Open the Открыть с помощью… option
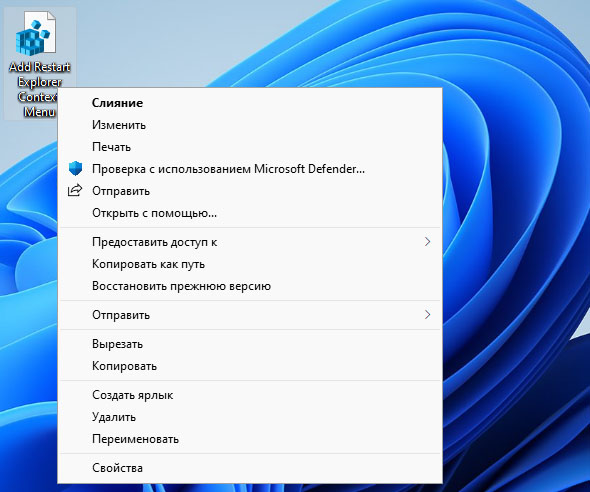The height and width of the screenshot is (492, 590). click(x=250, y=213)
